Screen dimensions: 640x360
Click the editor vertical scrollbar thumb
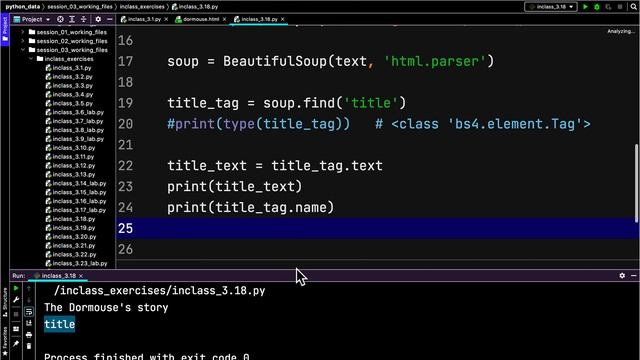[636, 184]
